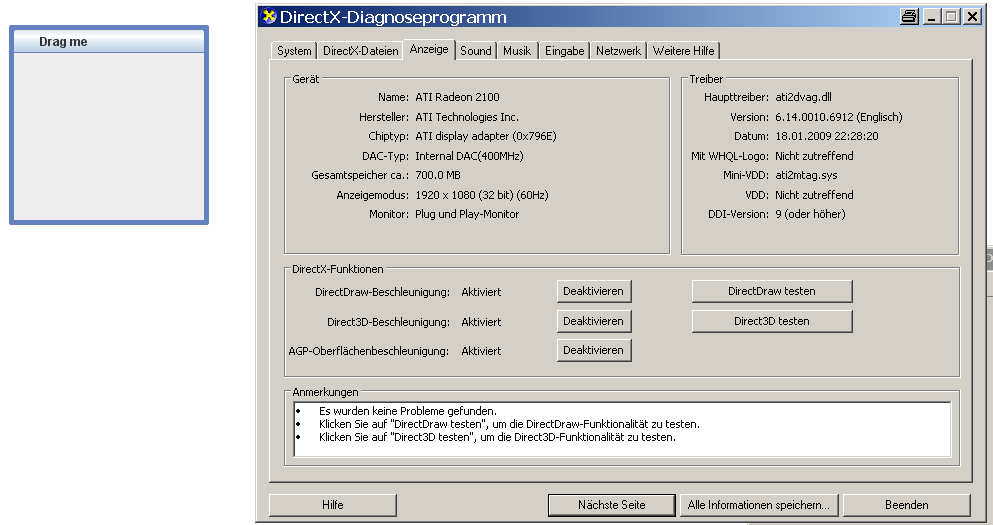Open the Musik tab
The height and width of the screenshot is (525, 993).
pyautogui.click(x=517, y=51)
